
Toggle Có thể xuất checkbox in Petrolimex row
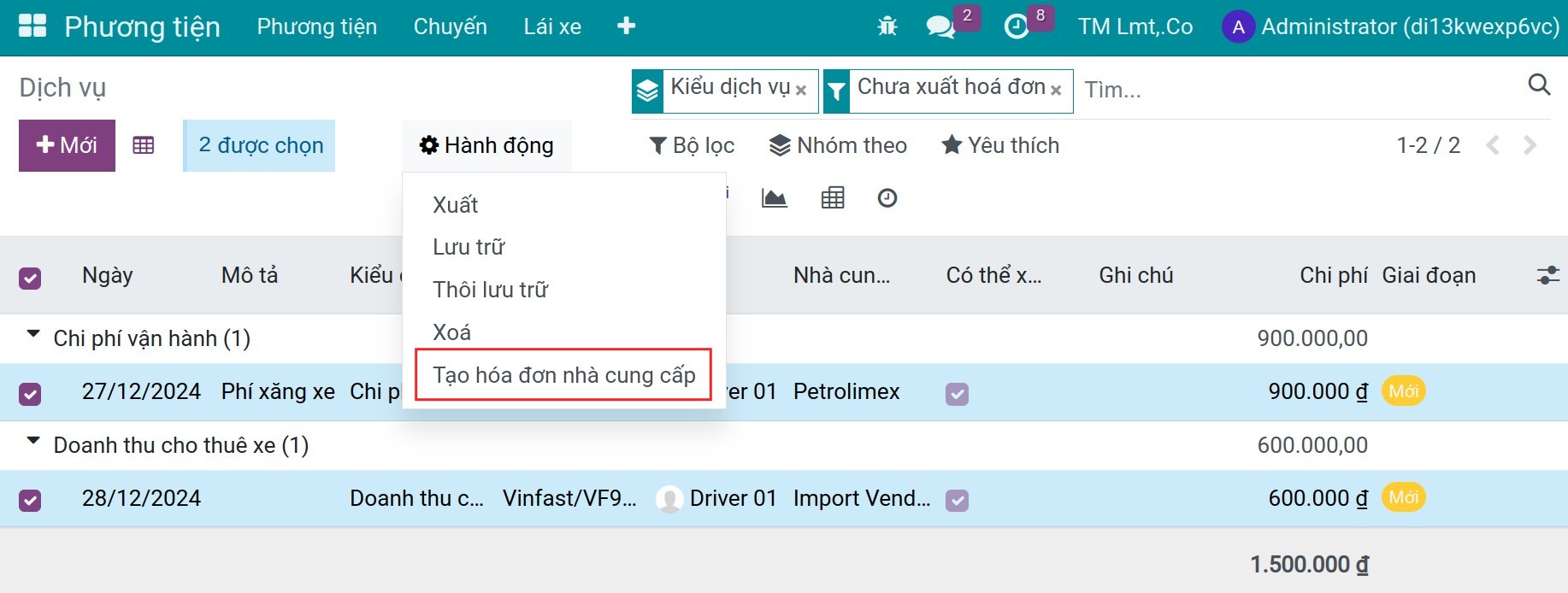[x=957, y=394]
